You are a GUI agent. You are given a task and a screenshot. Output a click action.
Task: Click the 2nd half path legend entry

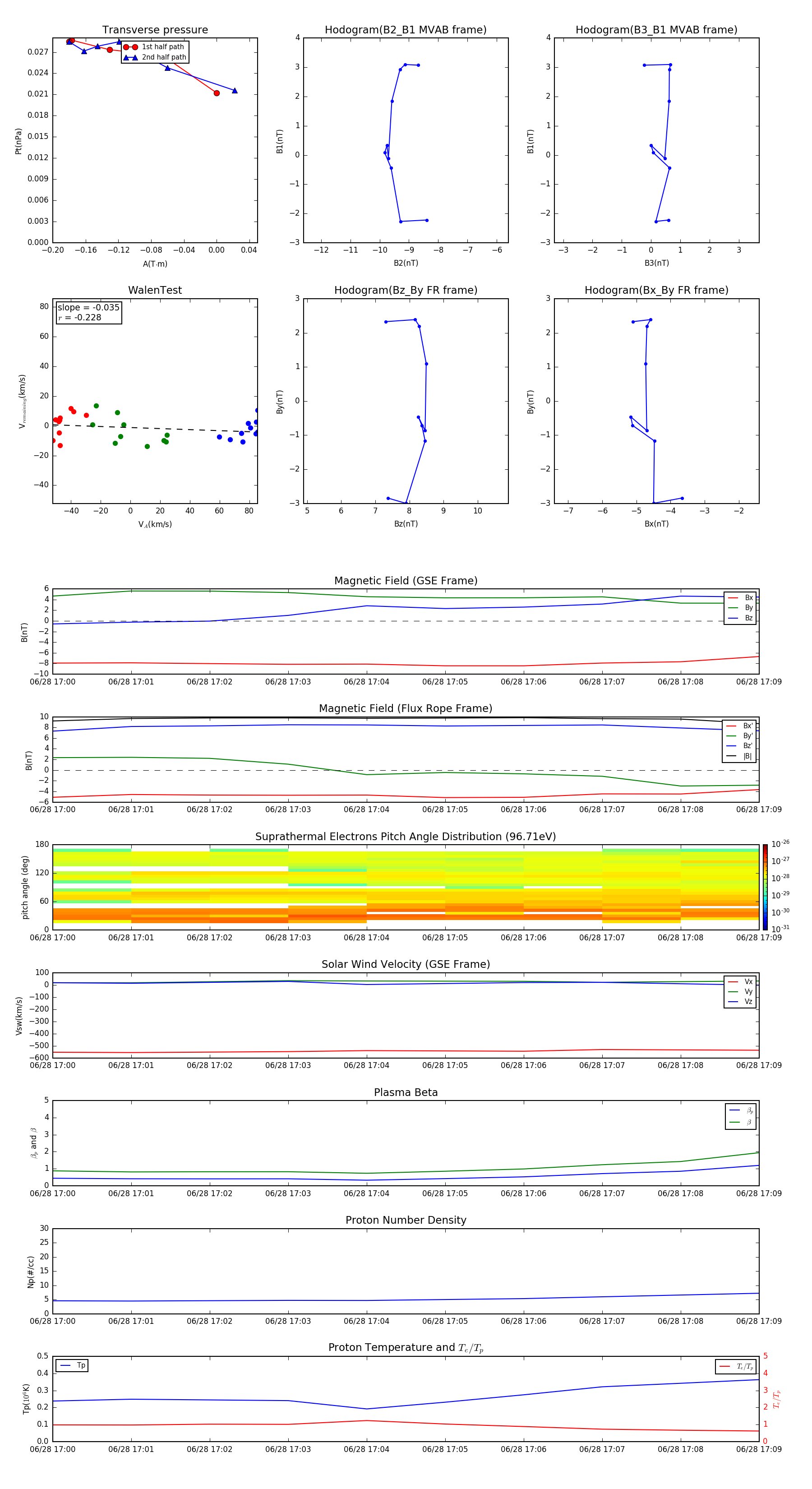coord(154,57)
